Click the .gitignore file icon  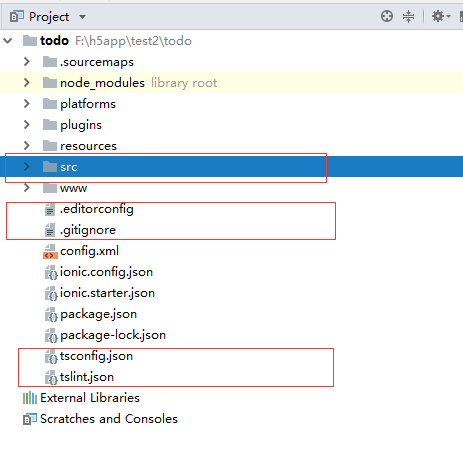(50, 230)
